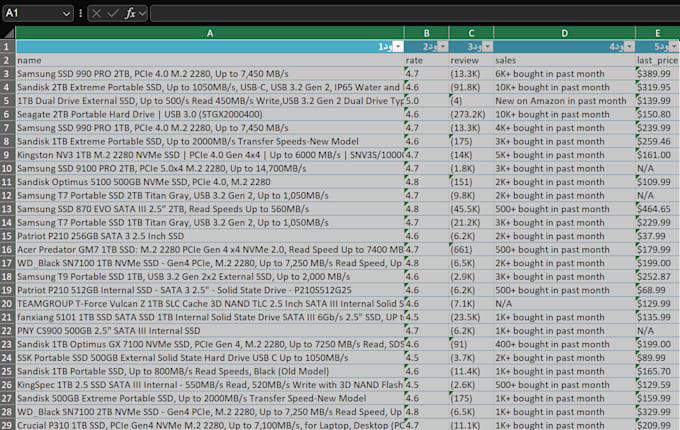Open the filter dropdown in column A header cell

(x=398, y=46)
